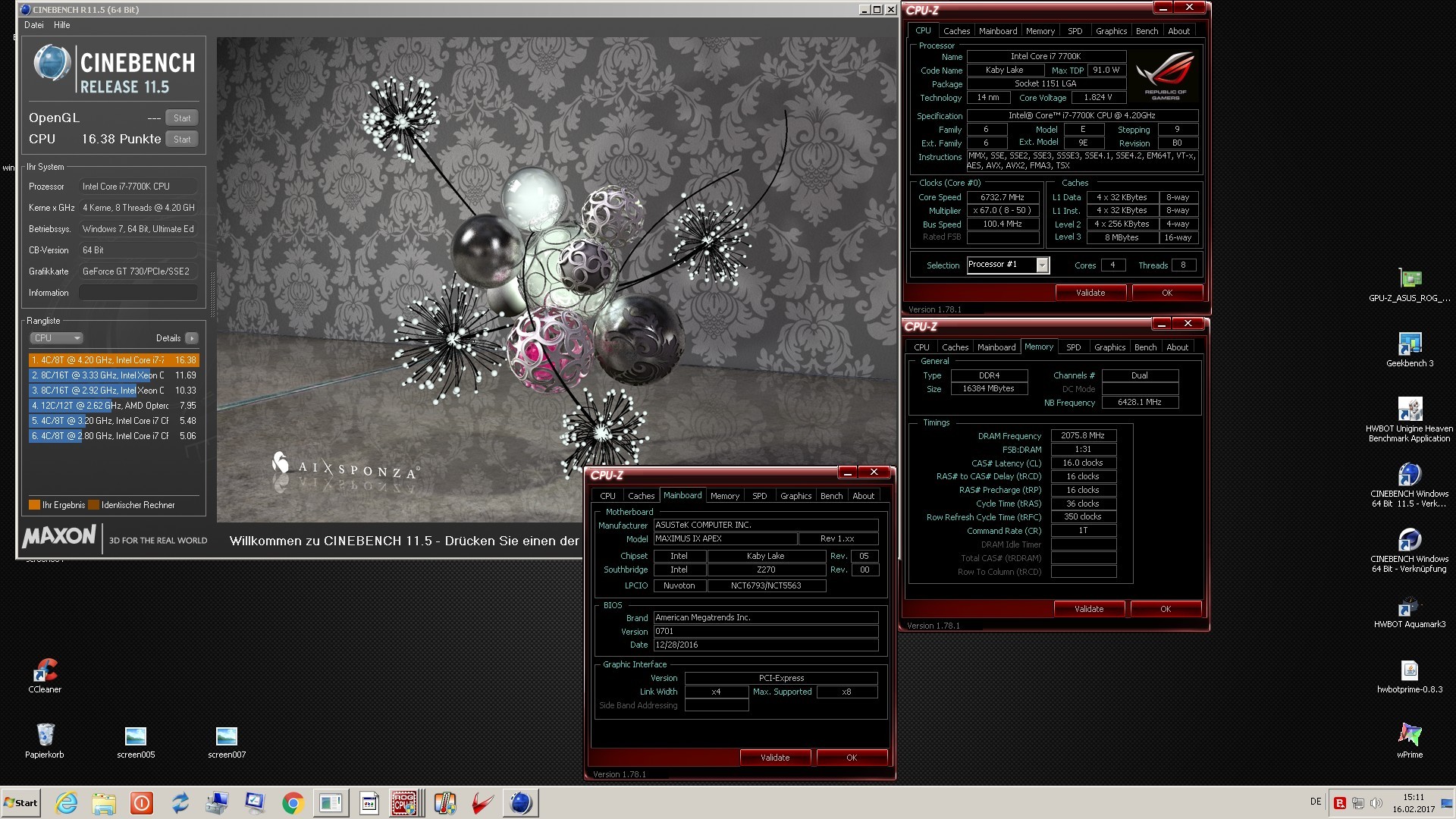The width and height of the screenshot is (1456, 819).
Task: Open Windows Start menu
Action: [x=20, y=802]
